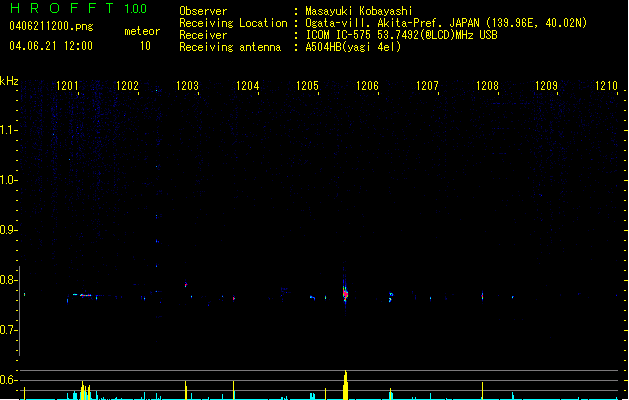Click the 0.6 kHz frequency axis label
629x400 pixels.
pyautogui.click(x=8, y=380)
